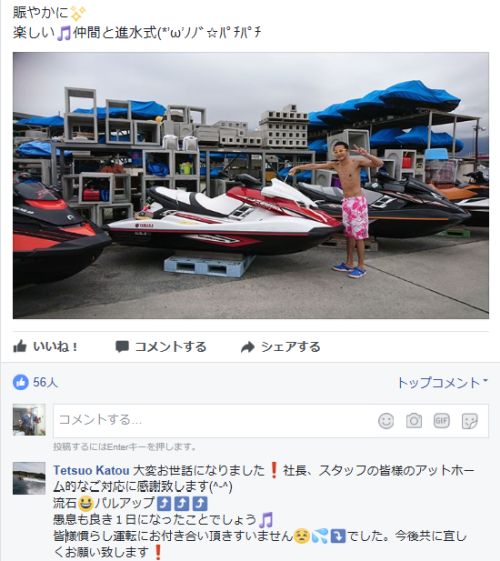Expand the トップコメント sort dropdown
The image size is (500, 561).
(x=442, y=382)
